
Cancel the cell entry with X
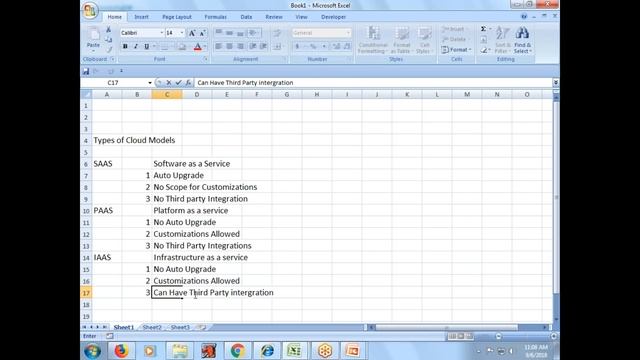169,82
